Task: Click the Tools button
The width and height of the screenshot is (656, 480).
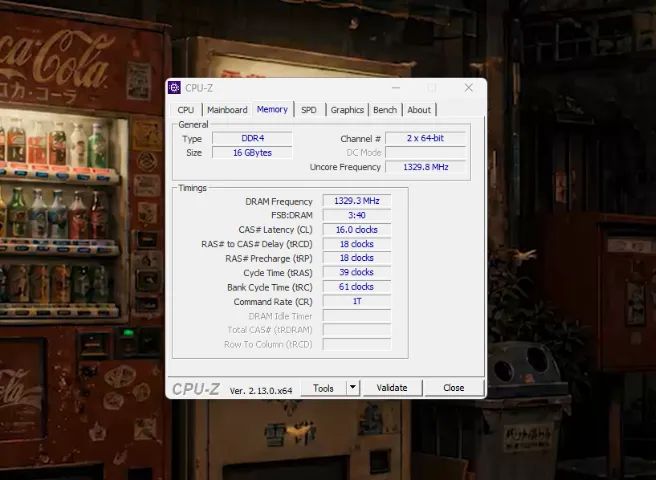Action: point(323,388)
